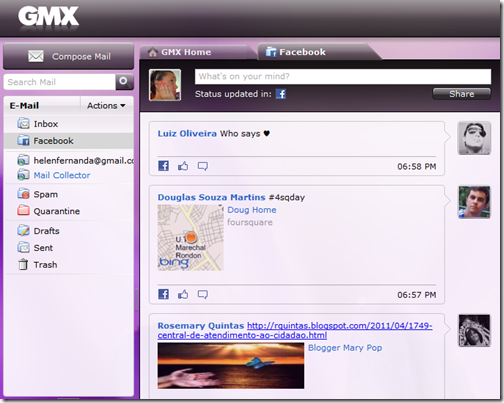504x403 pixels.
Task: Click the Facebook icon on Luiz Oliveira's post
Action: (163, 166)
